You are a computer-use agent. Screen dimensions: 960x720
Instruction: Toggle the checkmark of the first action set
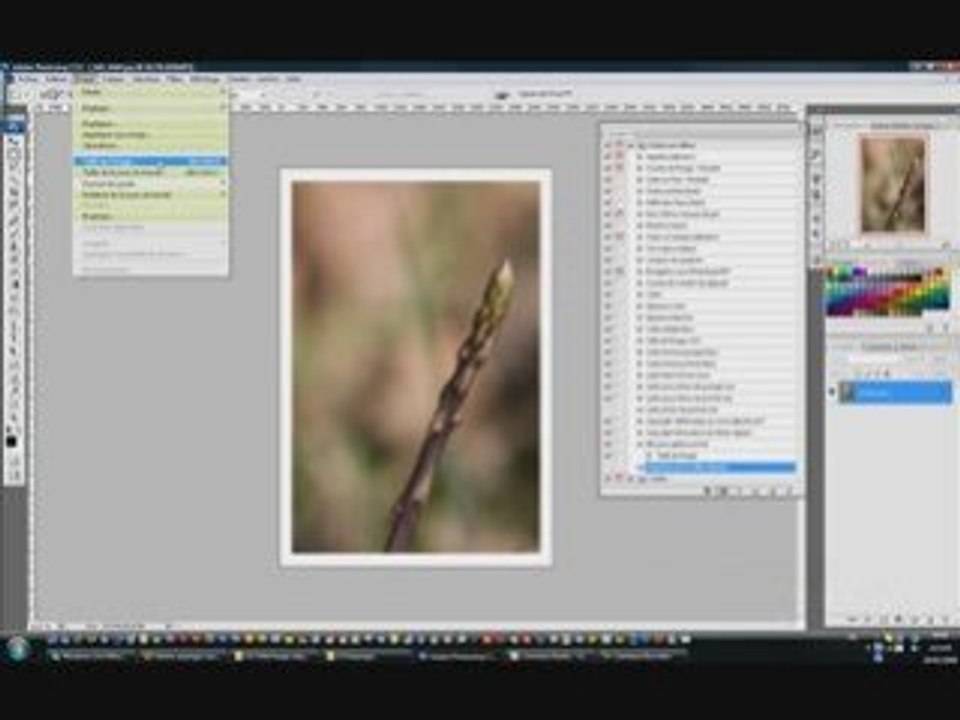point(607,146)
